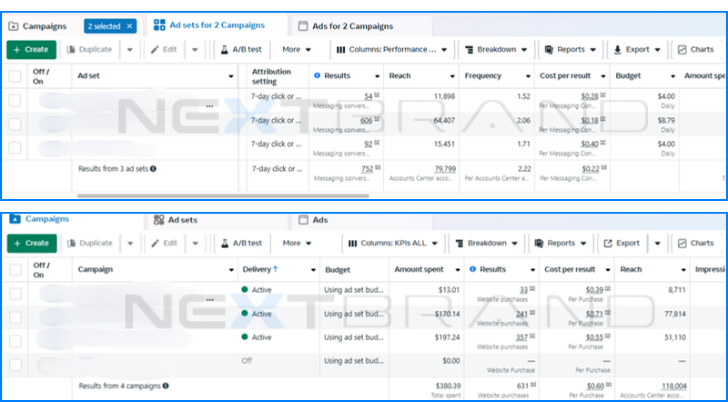
Task: Open the 606 results link in the top table
Action: [x=366, y=120]
